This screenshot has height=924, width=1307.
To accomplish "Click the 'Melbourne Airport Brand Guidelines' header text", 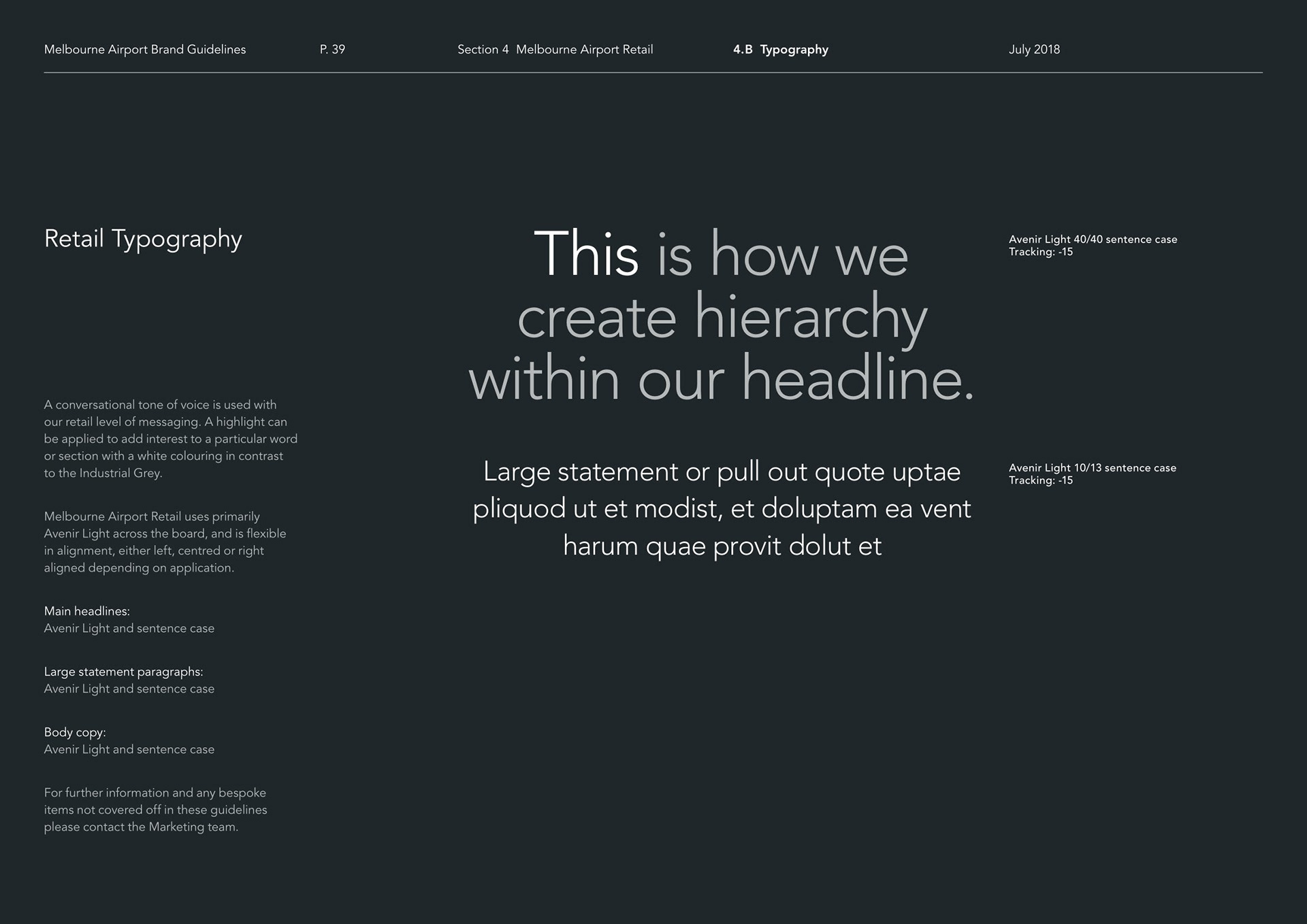I will click(x=144, y=50).
